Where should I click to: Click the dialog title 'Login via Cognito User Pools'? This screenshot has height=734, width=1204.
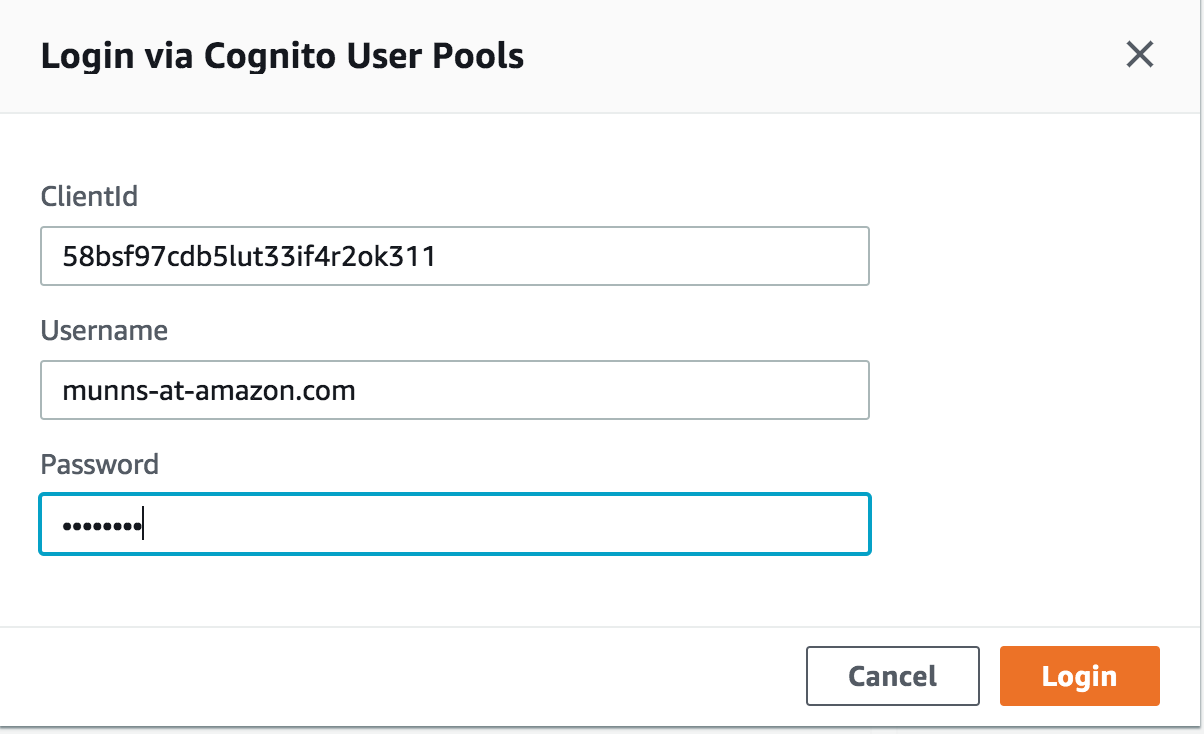coord(282,56)
